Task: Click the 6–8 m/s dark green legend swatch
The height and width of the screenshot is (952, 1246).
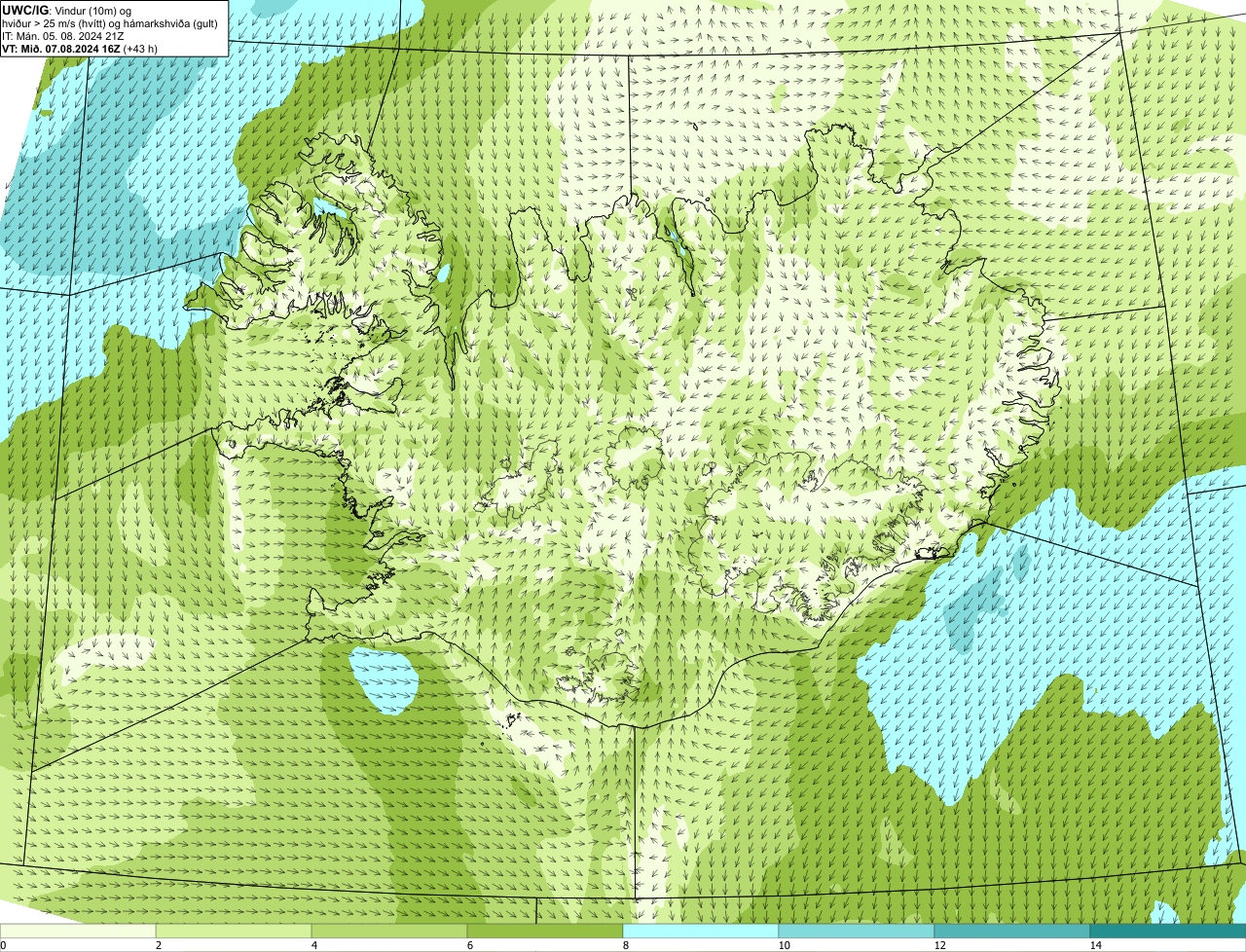Action: 545,931
